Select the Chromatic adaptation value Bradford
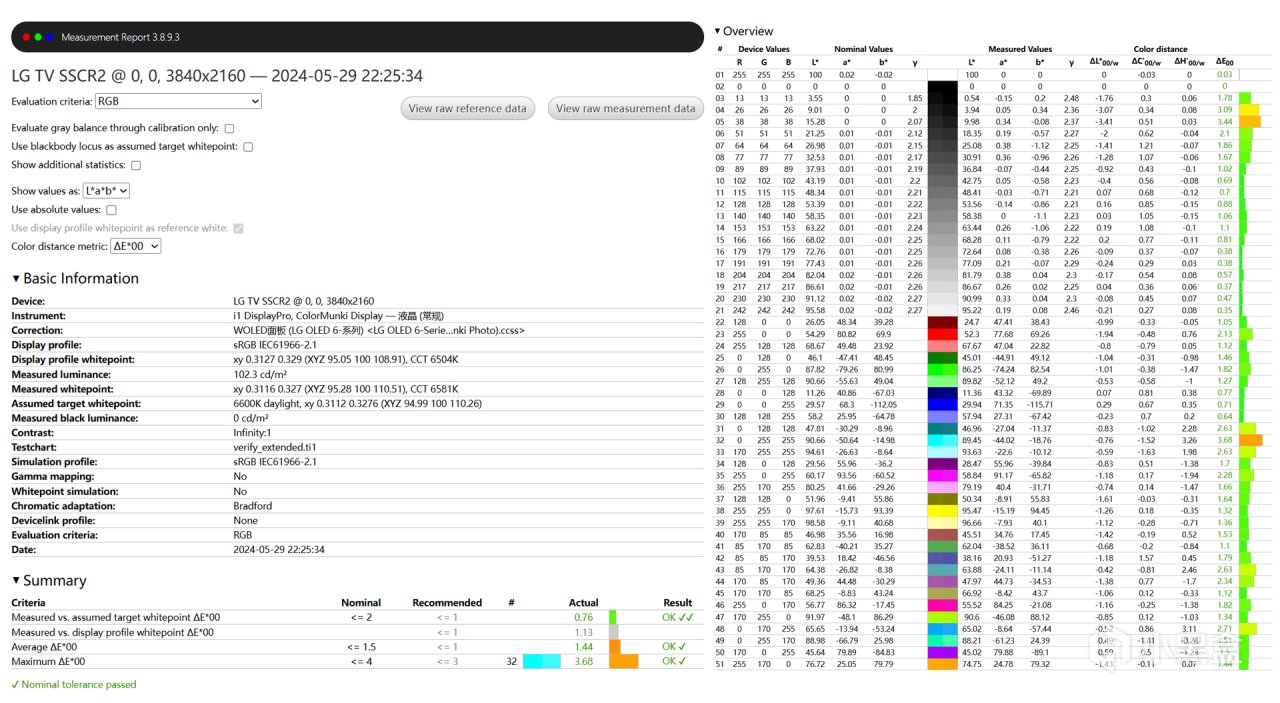This screenshot has width=1280, height=703. click(252, 506)
